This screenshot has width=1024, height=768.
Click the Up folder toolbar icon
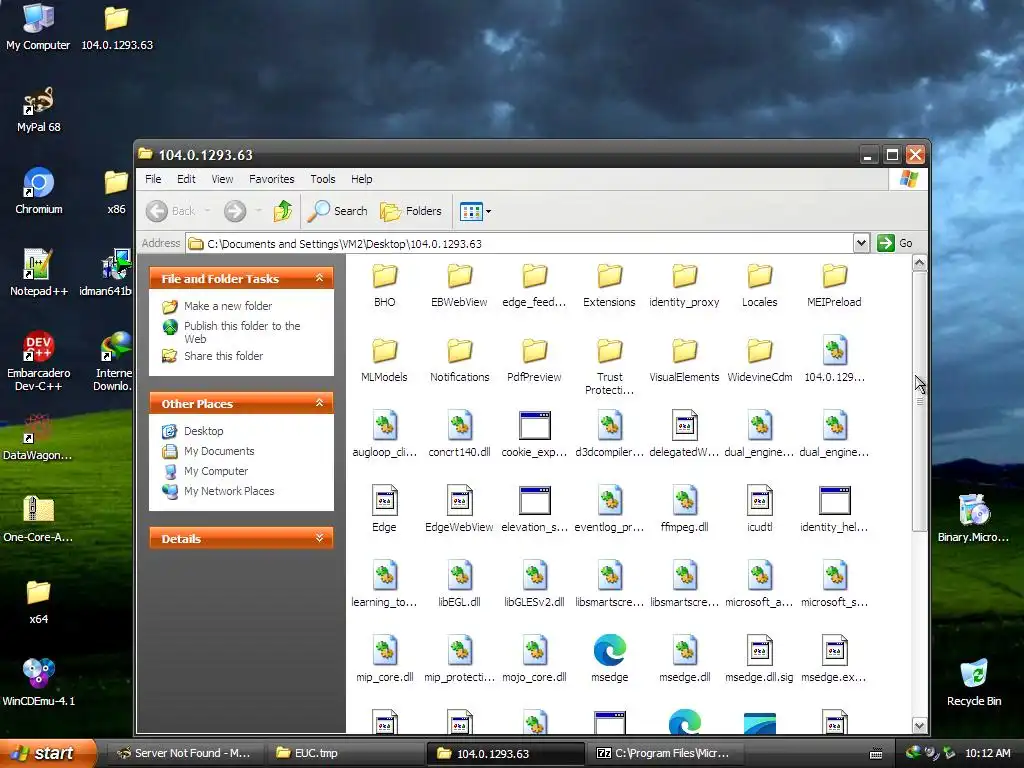coord(283,211)
